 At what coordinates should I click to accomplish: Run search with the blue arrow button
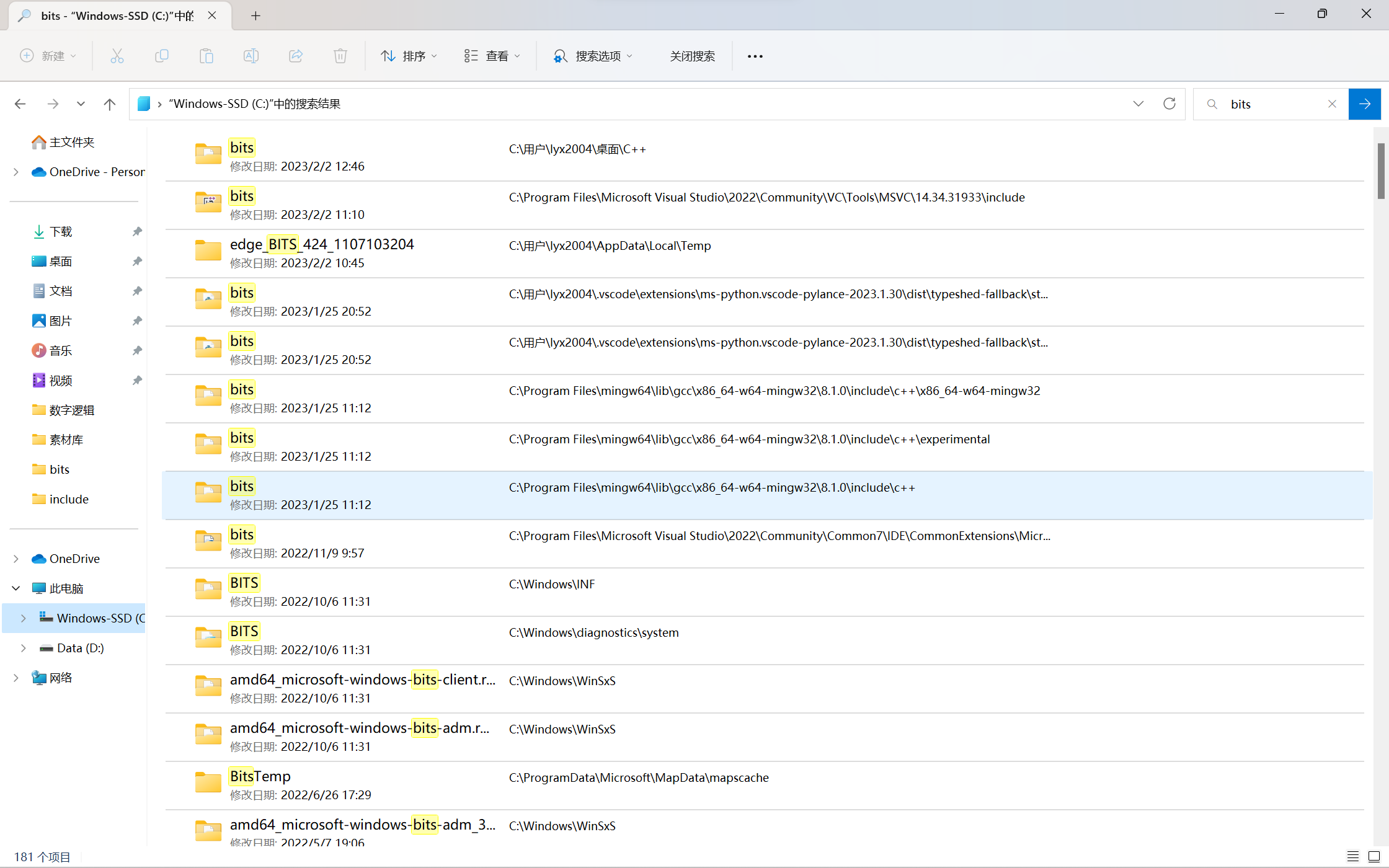pos(1365,104)
